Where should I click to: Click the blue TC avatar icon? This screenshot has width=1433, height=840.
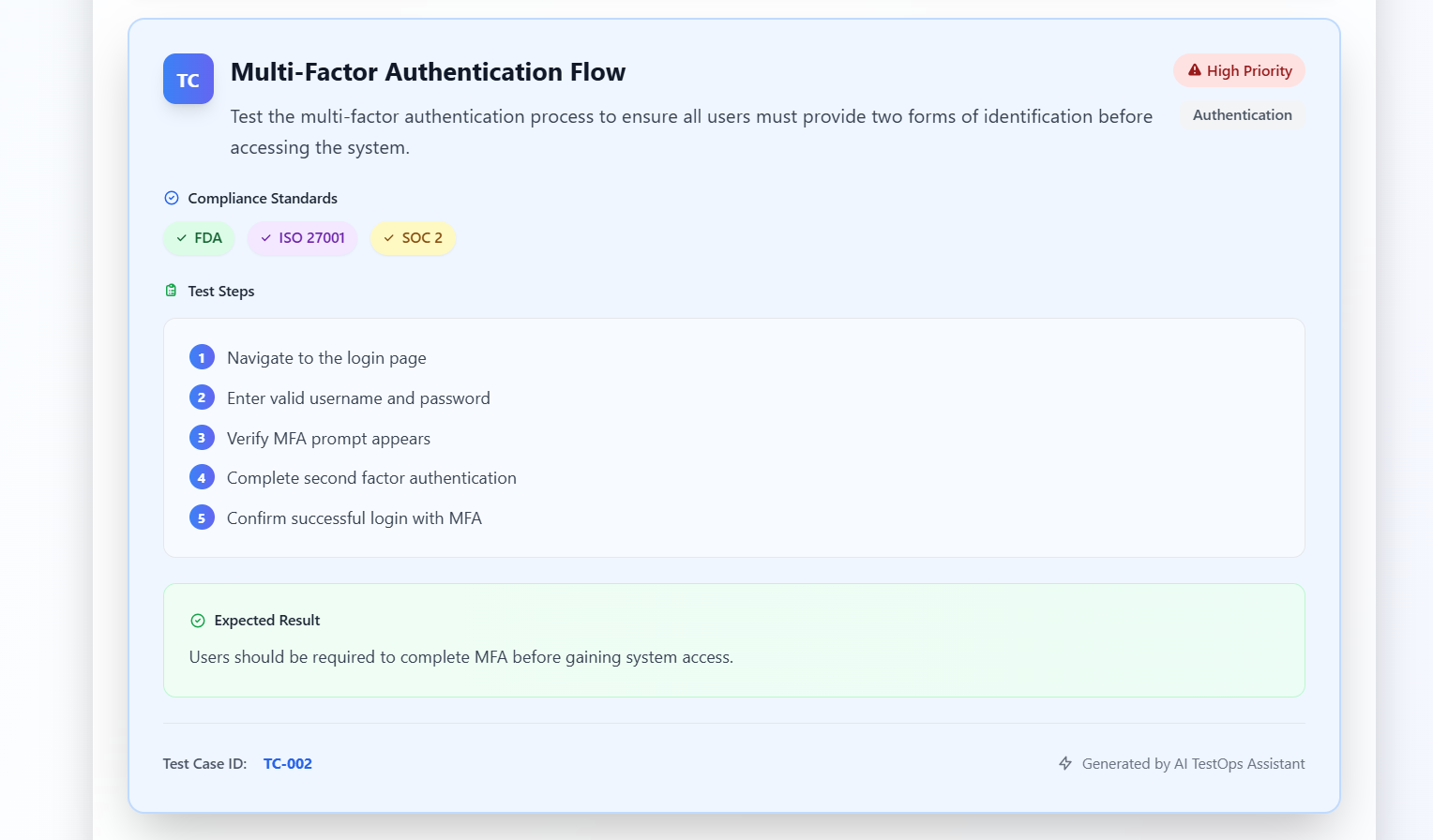(189, 79)
